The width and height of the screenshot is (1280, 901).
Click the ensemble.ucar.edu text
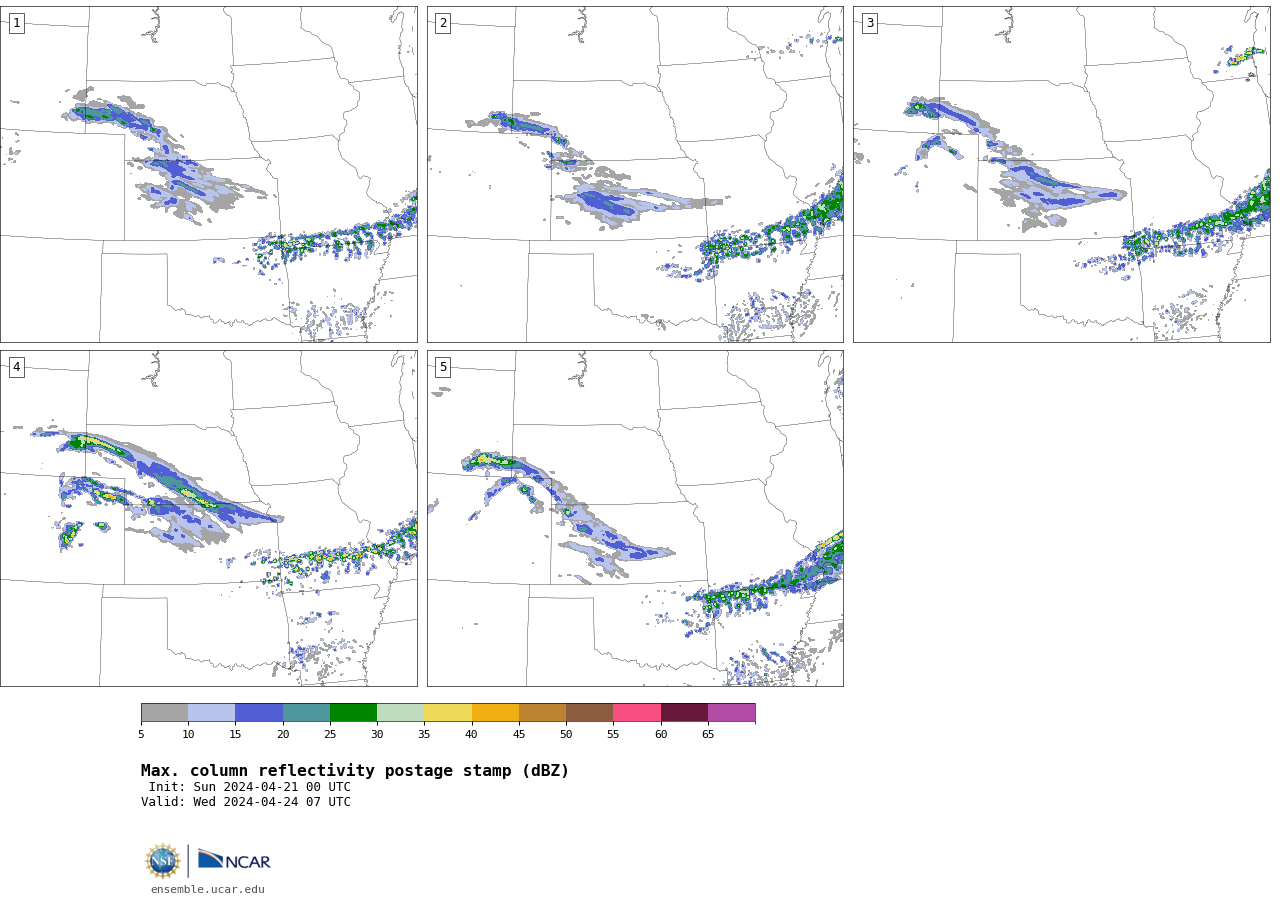click(x=208, y=890)
